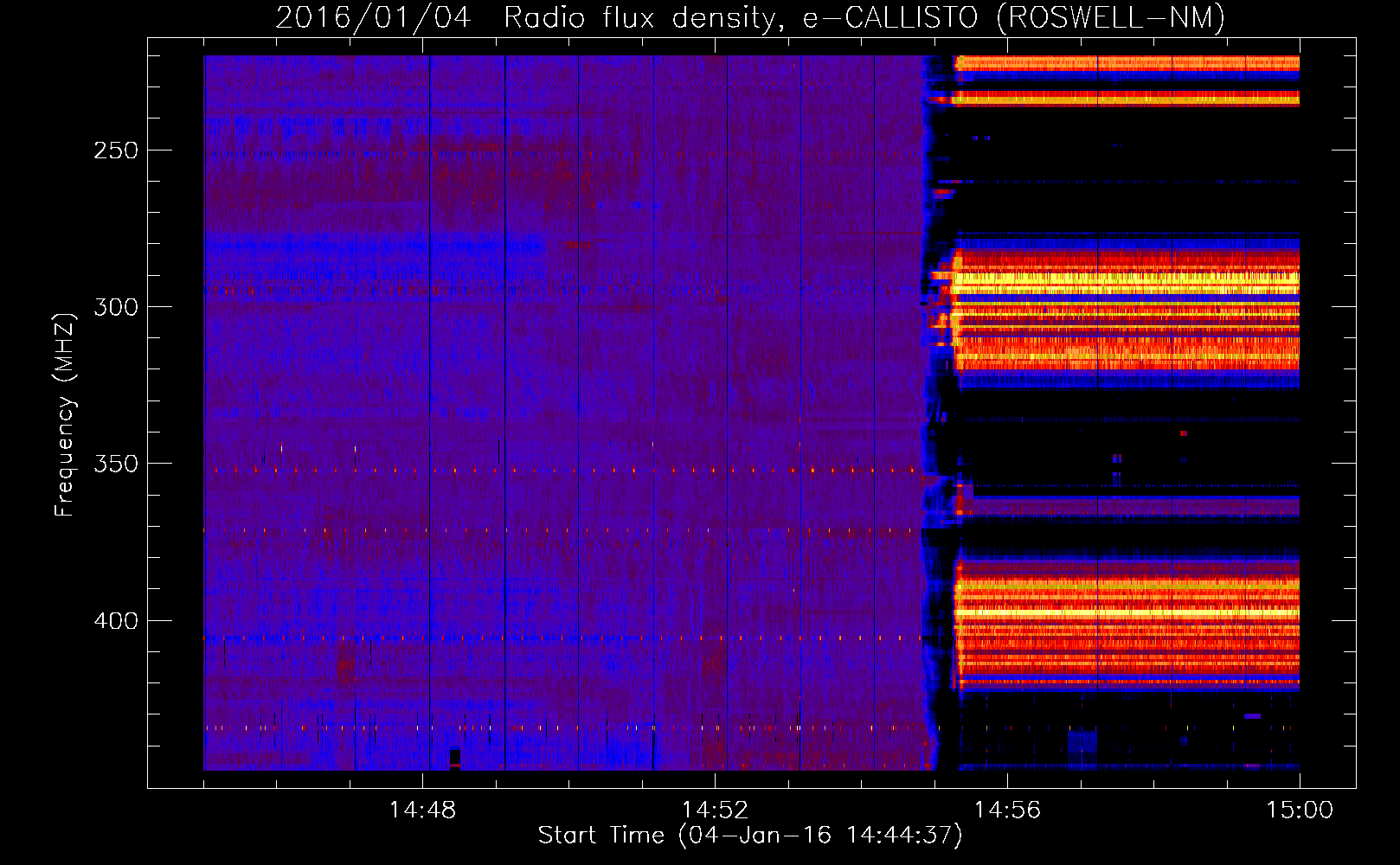Screen dimensions: 1400x865
Task: Click the 250 frequency tick label
Action: click(x=116, y=151)
